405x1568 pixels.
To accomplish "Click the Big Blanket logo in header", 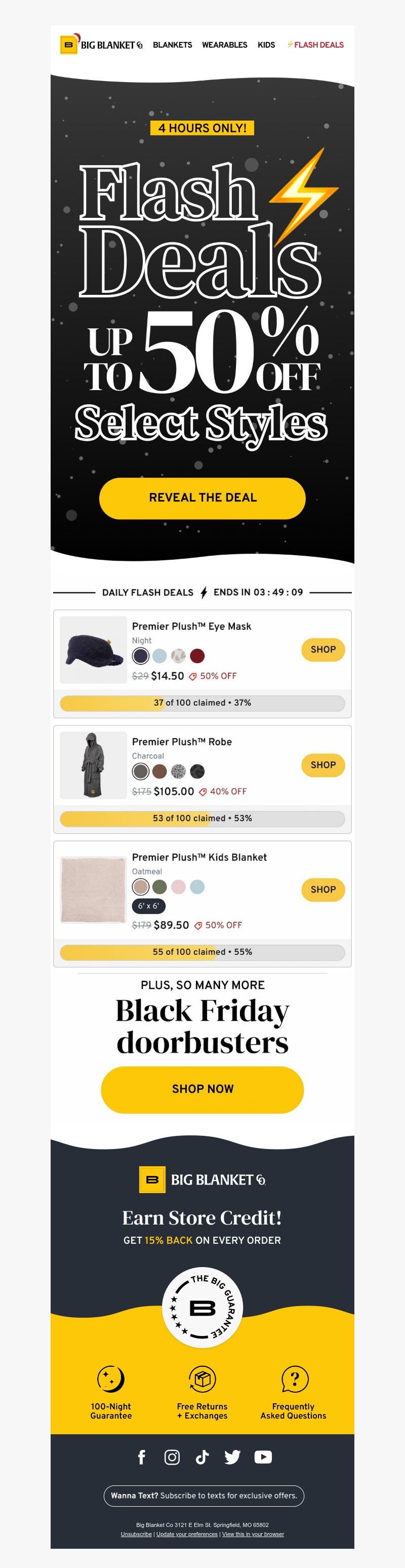I will 101,45.
